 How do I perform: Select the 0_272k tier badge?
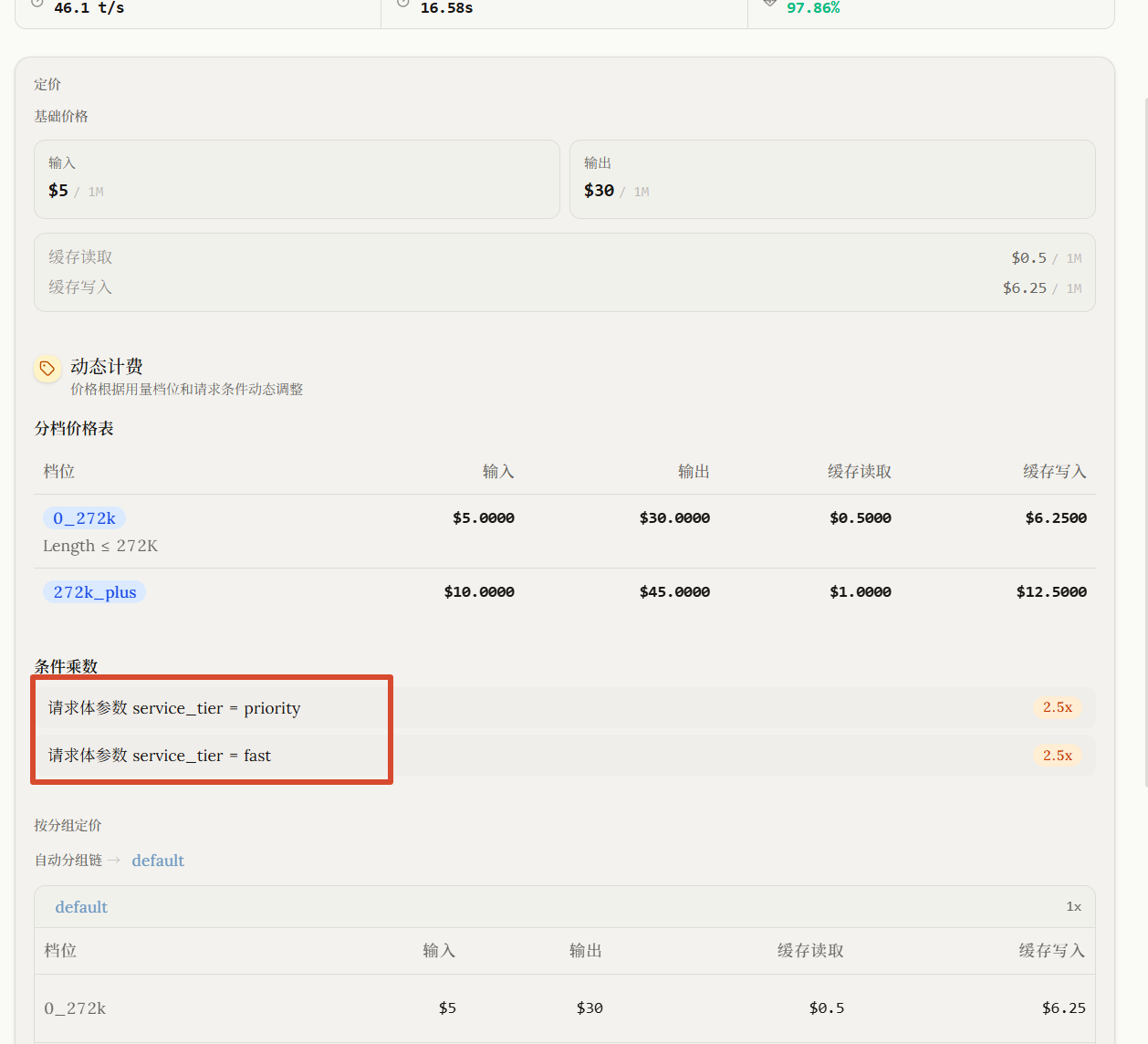coord(84,518)
